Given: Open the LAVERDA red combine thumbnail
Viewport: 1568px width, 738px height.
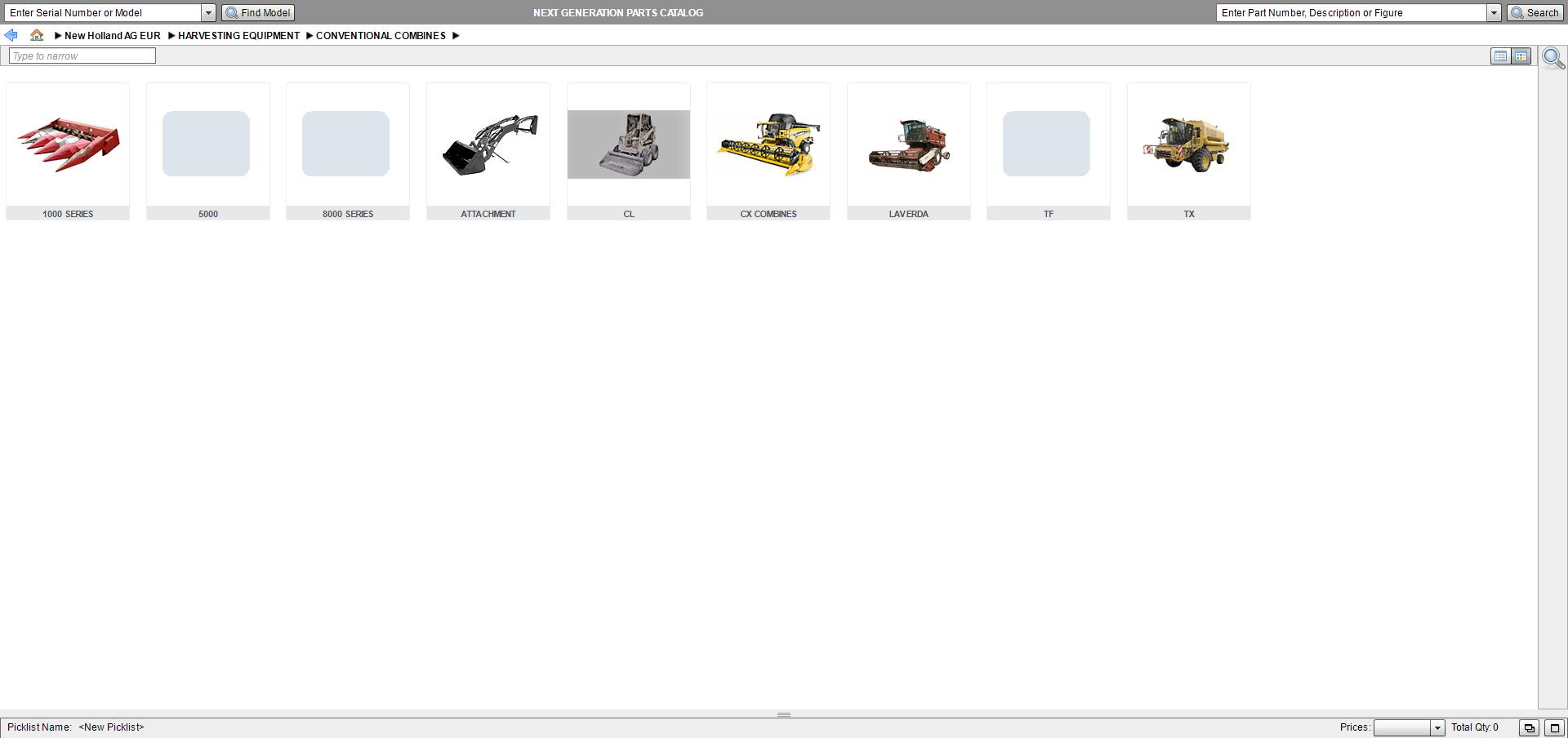Looking at the screenshot, I should [x=909, y=144].
